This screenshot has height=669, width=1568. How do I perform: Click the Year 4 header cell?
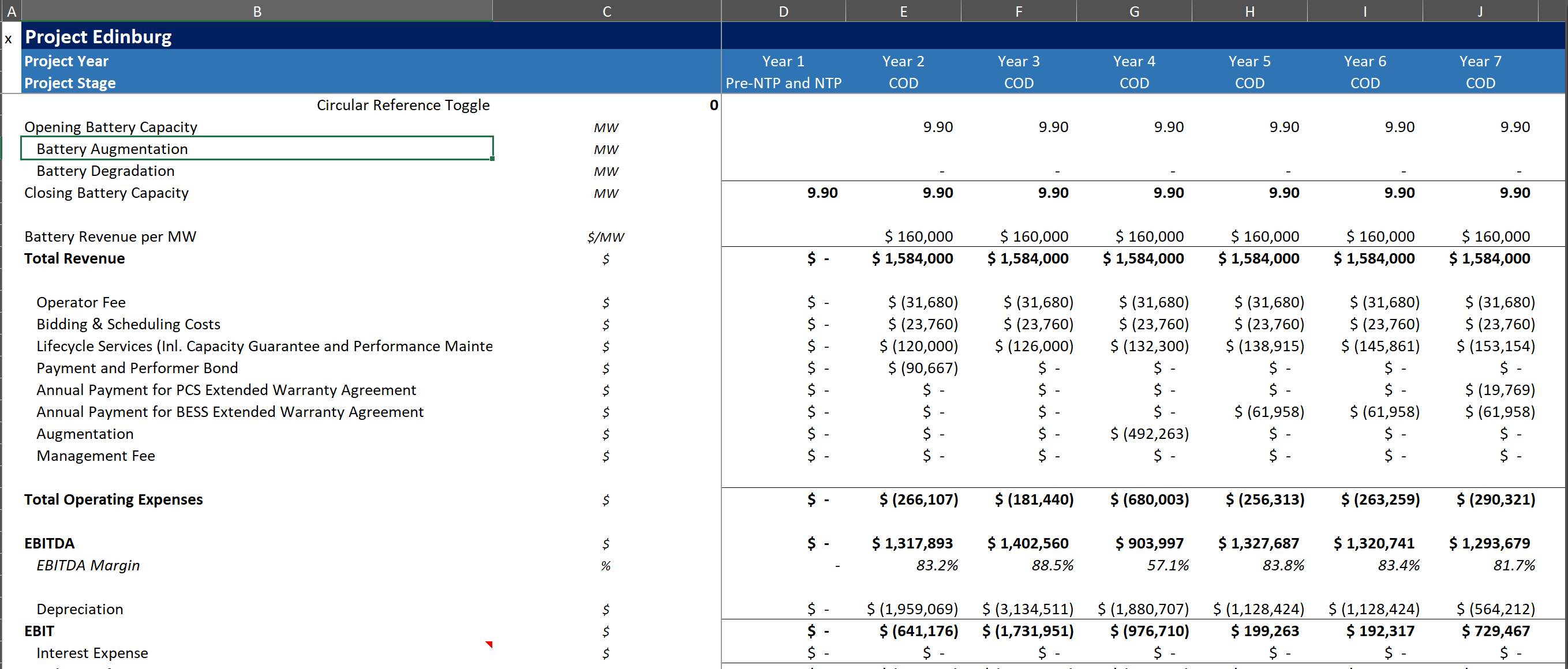(x=1133, y=62)
